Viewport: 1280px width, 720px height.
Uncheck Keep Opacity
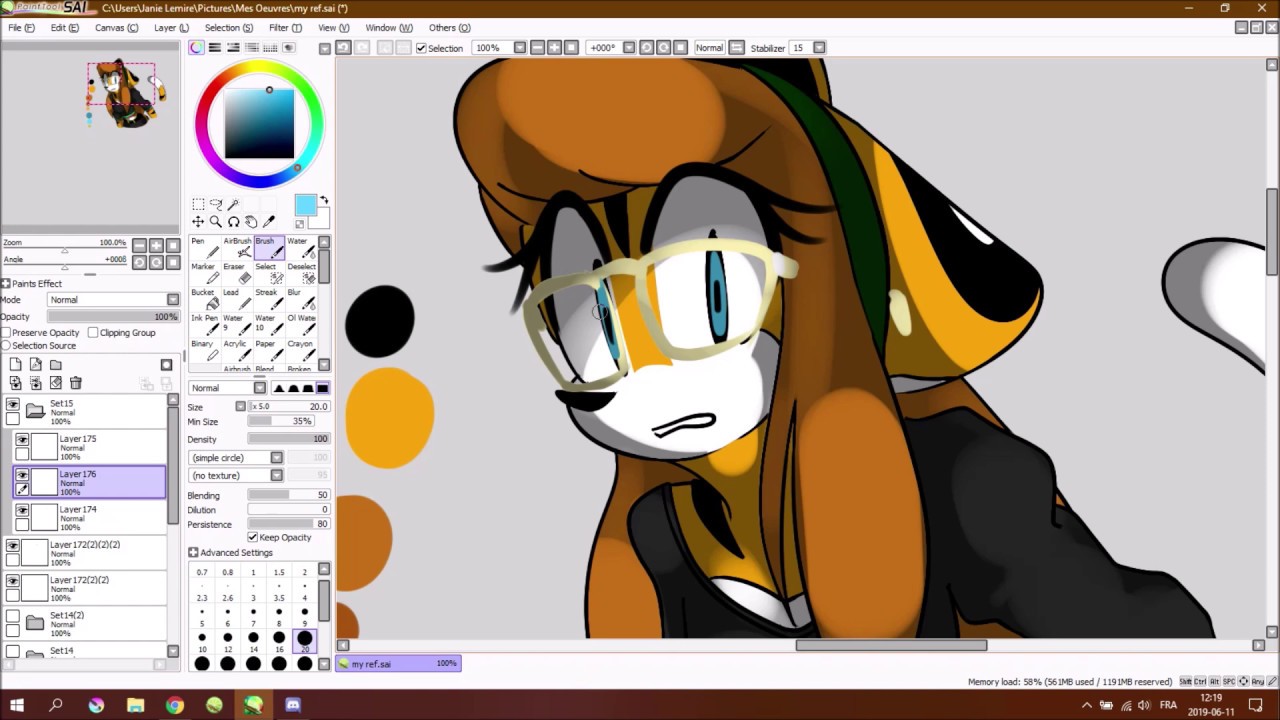tap(253, 538)
